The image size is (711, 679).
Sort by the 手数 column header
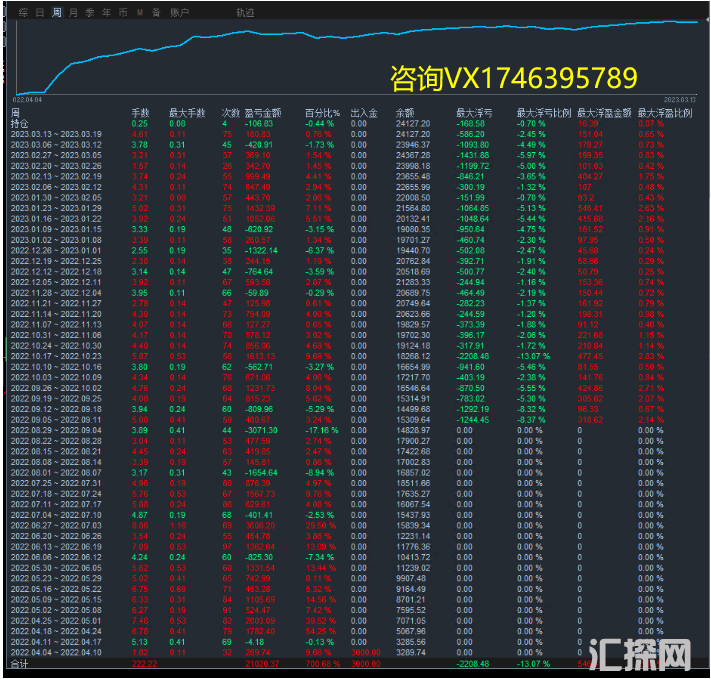[140, 114]
